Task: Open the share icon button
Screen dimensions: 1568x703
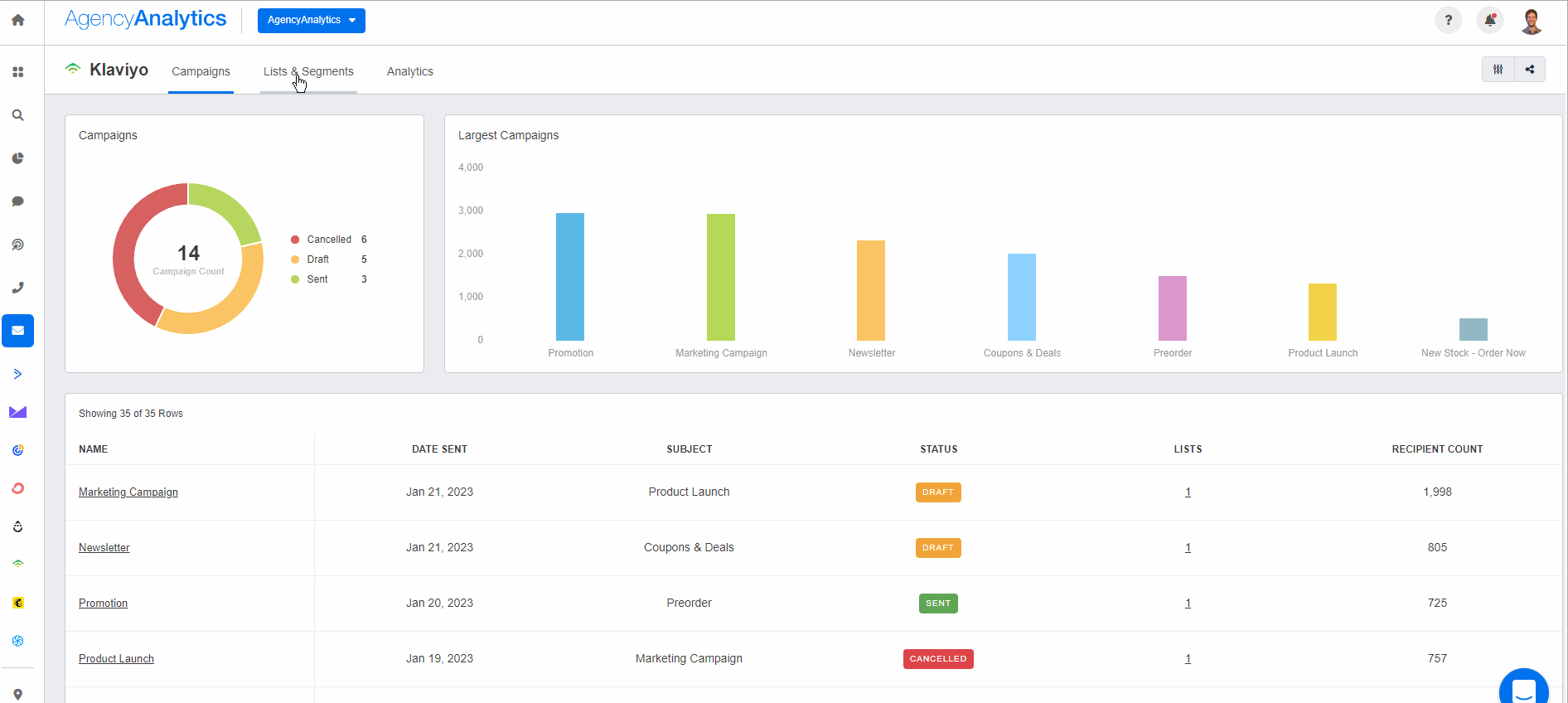Action: (1530, 70)
